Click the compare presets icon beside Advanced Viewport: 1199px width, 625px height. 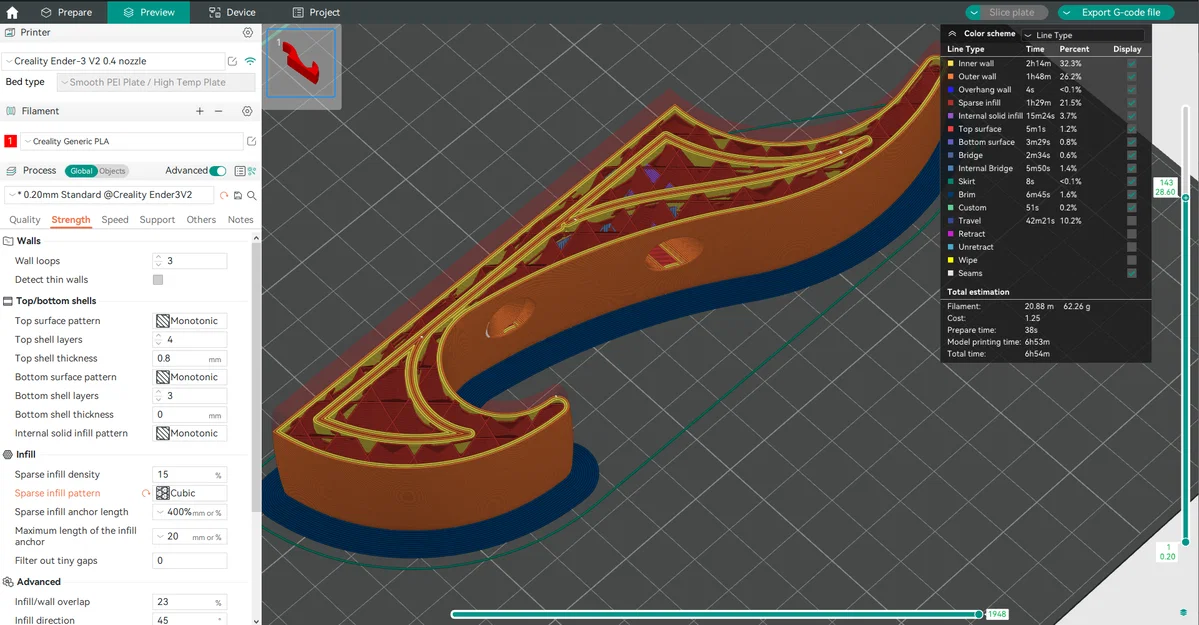click(x=252, y=171)
